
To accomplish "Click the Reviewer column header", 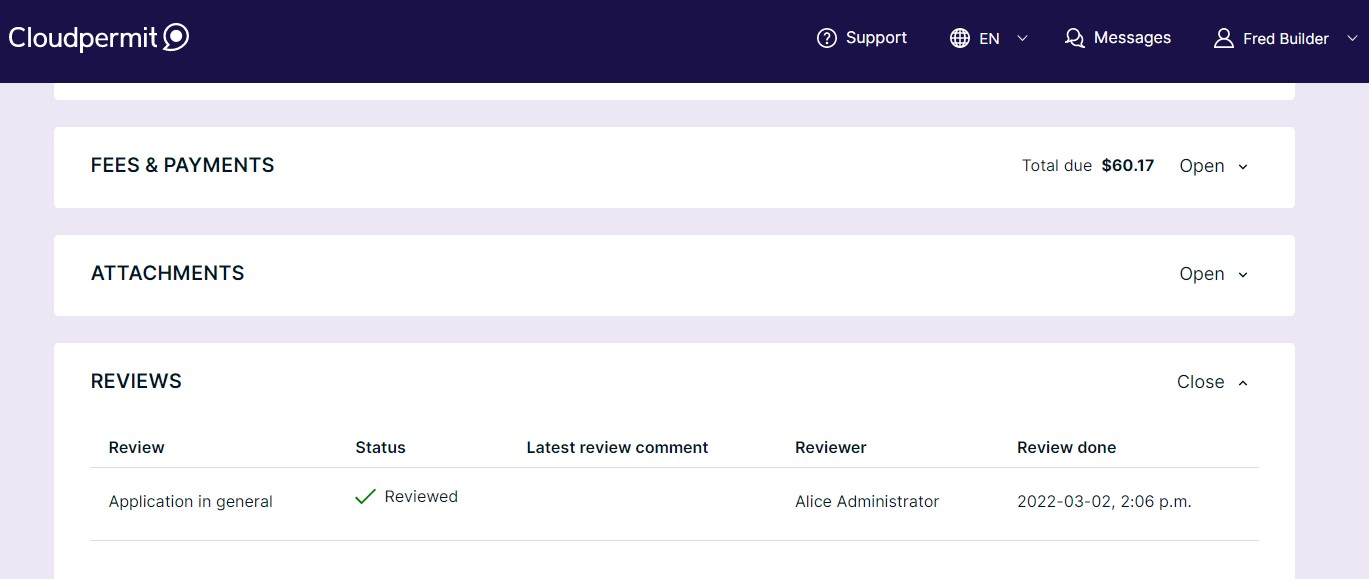I will tap(830, 447).
